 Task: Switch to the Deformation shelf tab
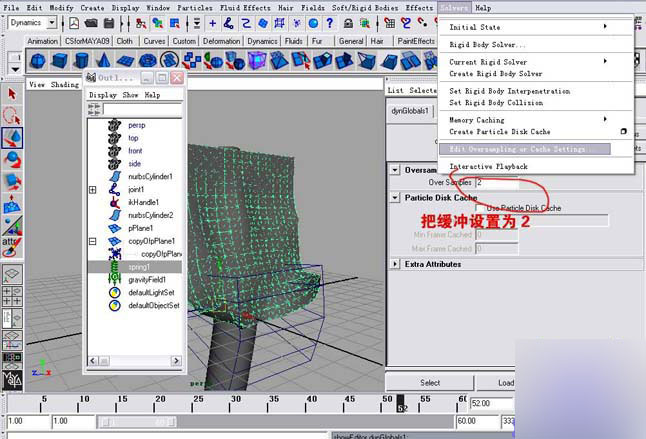[x=222, y=41]
